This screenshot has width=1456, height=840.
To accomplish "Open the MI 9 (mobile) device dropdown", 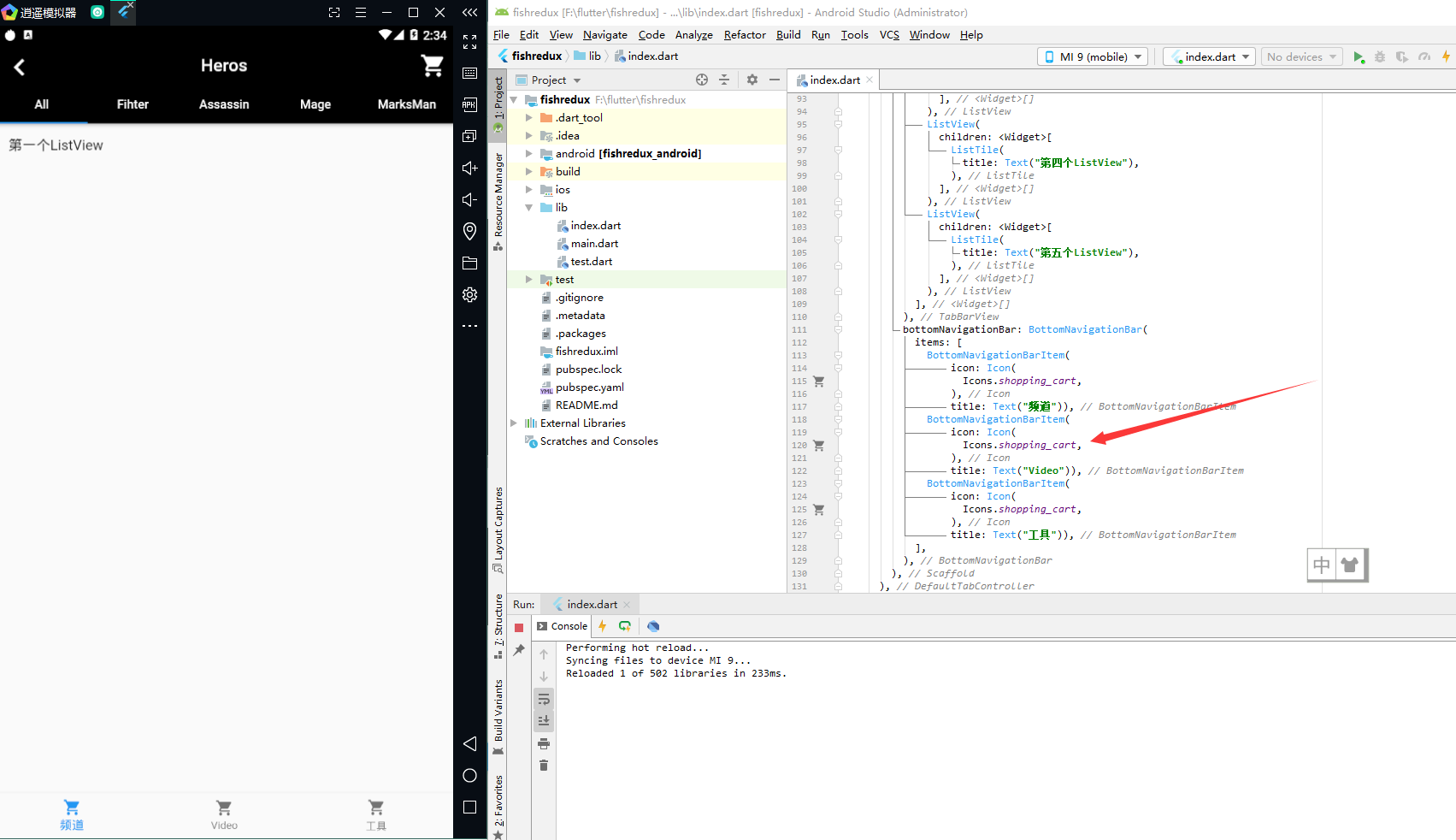I will pos(1093,56).
